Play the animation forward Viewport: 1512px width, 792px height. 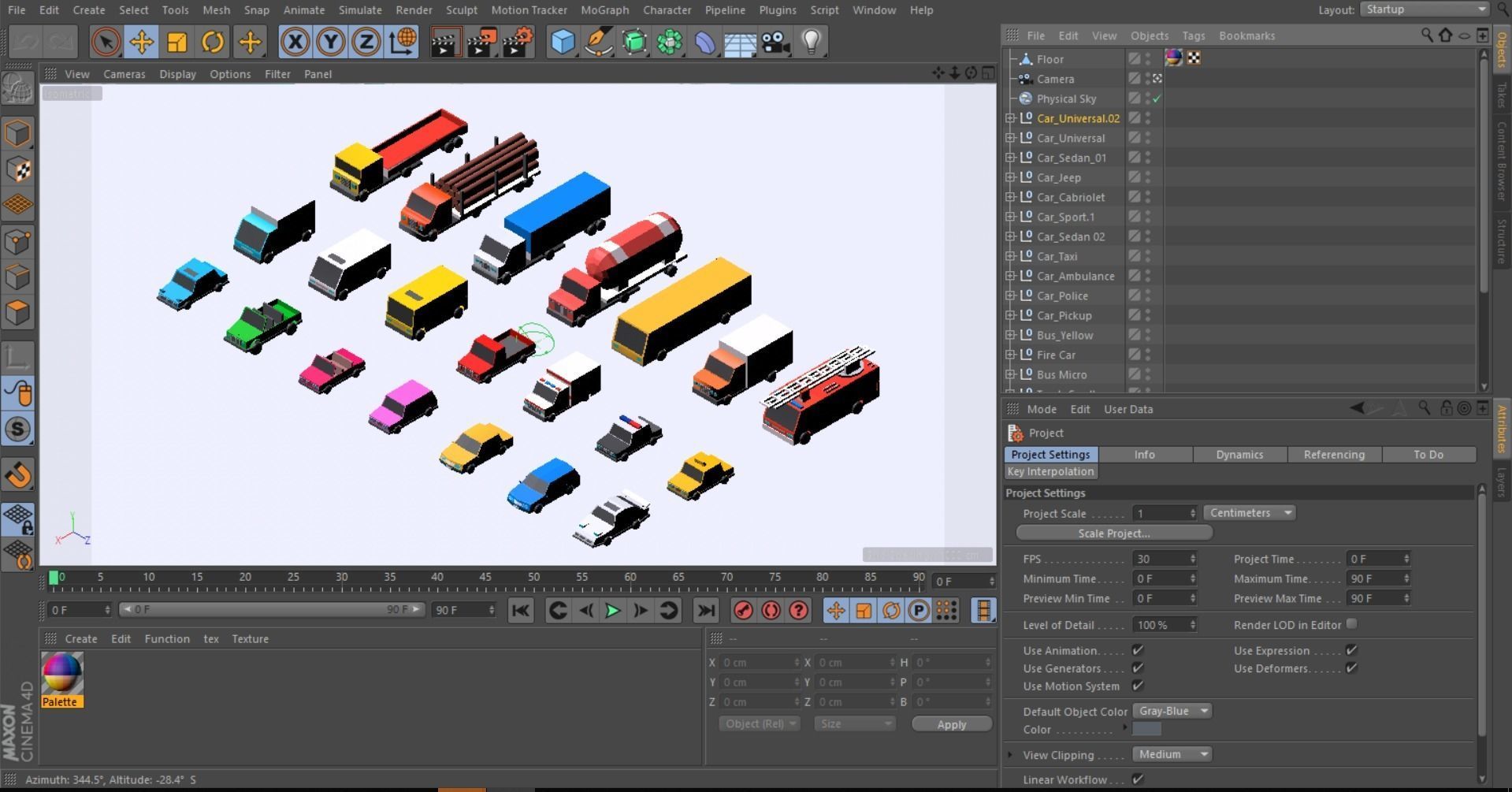(x=612, y=611)
